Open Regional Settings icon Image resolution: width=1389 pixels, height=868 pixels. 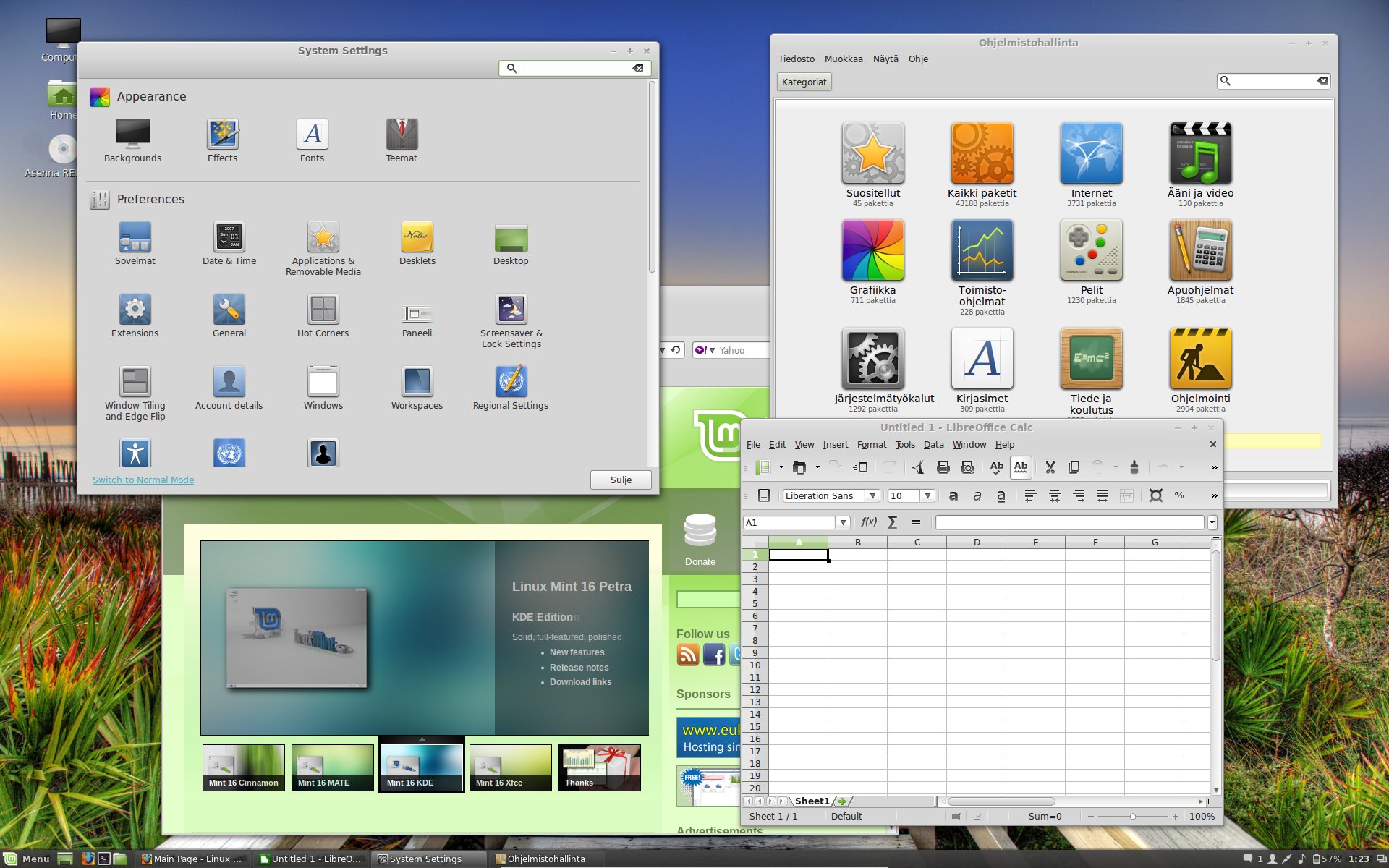pos(511,388)
